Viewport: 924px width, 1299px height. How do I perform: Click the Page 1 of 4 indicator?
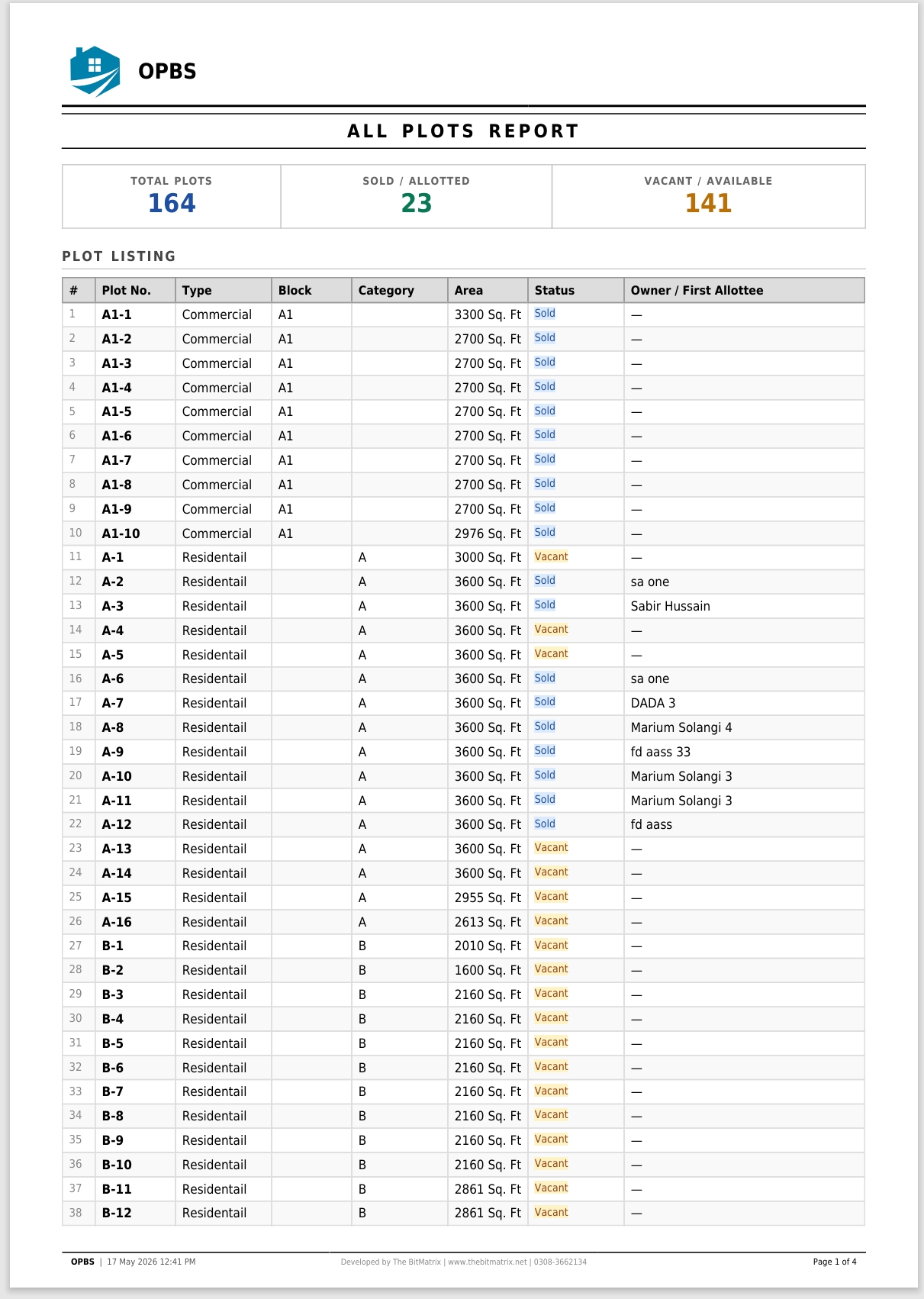(x=835, y=1262)
